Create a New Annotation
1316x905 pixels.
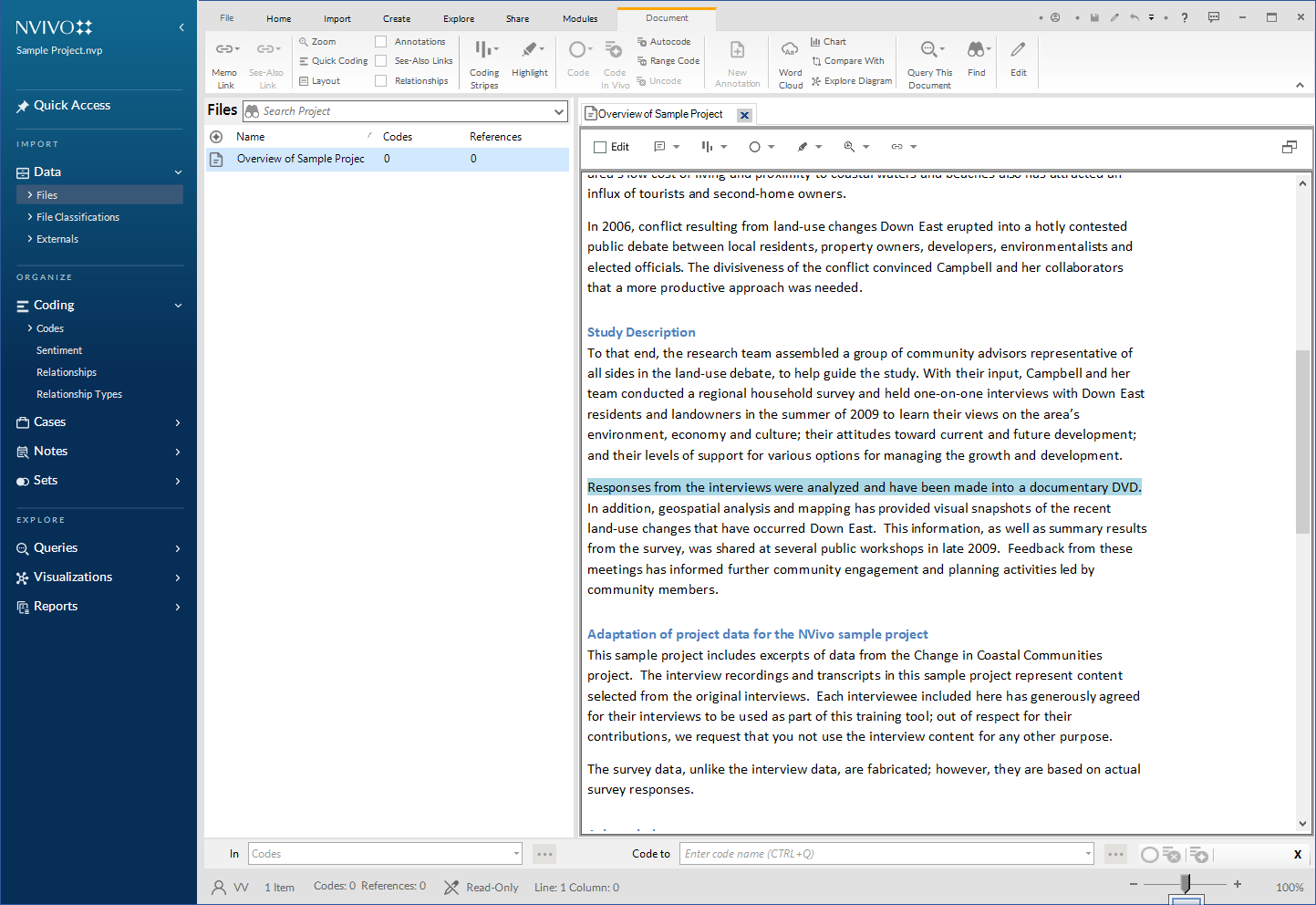coord(737,64)
